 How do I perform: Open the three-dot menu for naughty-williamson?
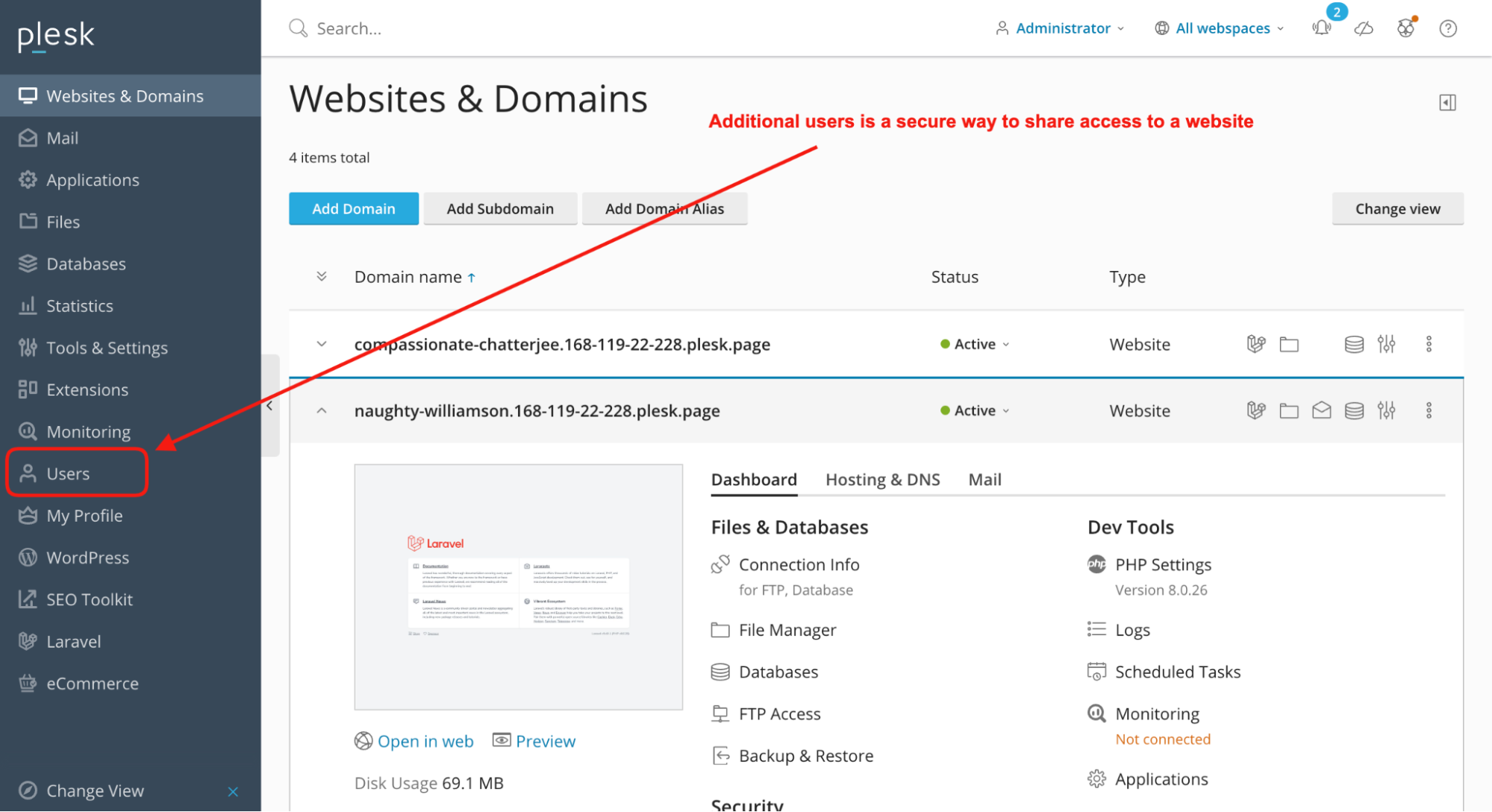tap(1429, 410)
